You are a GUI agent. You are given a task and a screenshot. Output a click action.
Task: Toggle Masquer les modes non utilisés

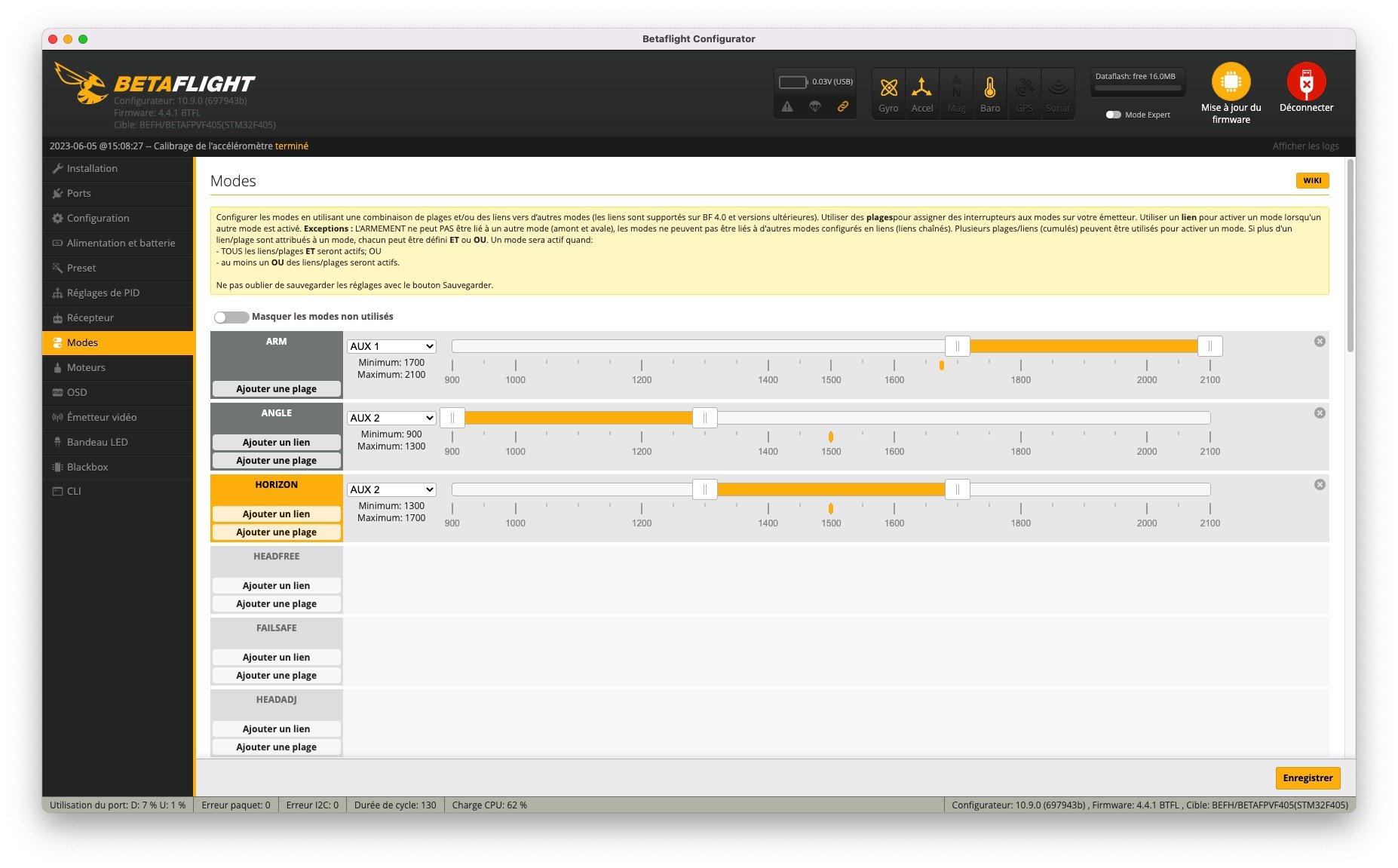pos(231,317)
